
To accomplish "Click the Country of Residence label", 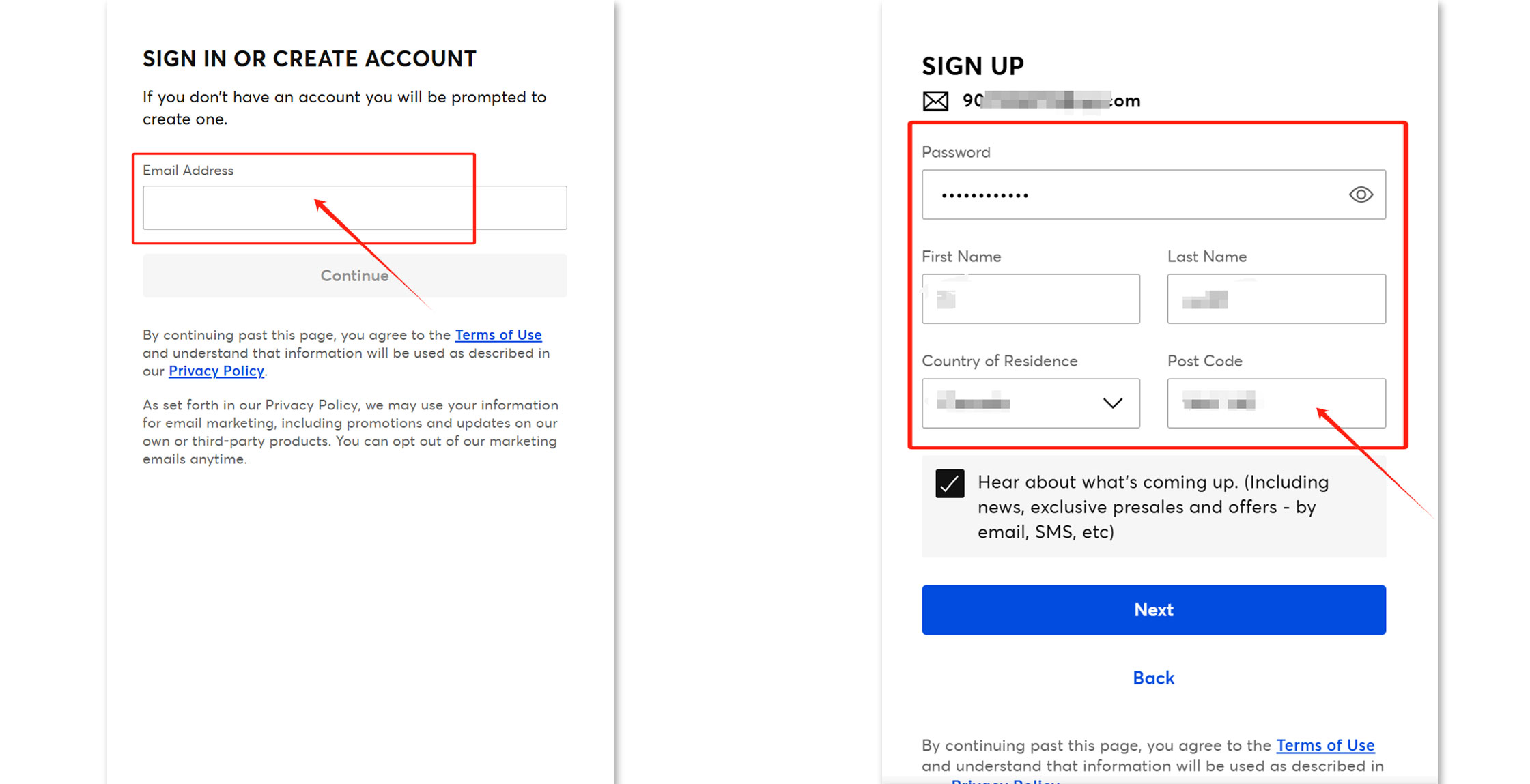I will pos(1000,361).
